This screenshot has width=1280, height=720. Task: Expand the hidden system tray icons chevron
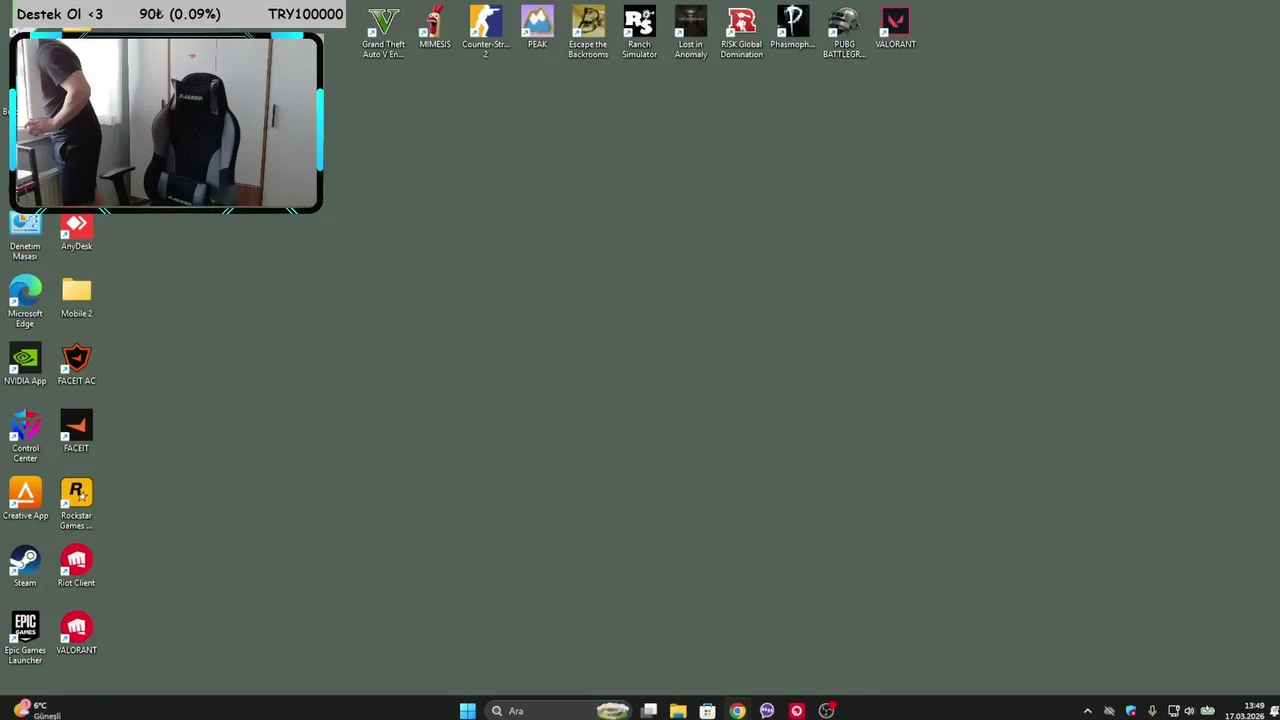point(1087,711)
